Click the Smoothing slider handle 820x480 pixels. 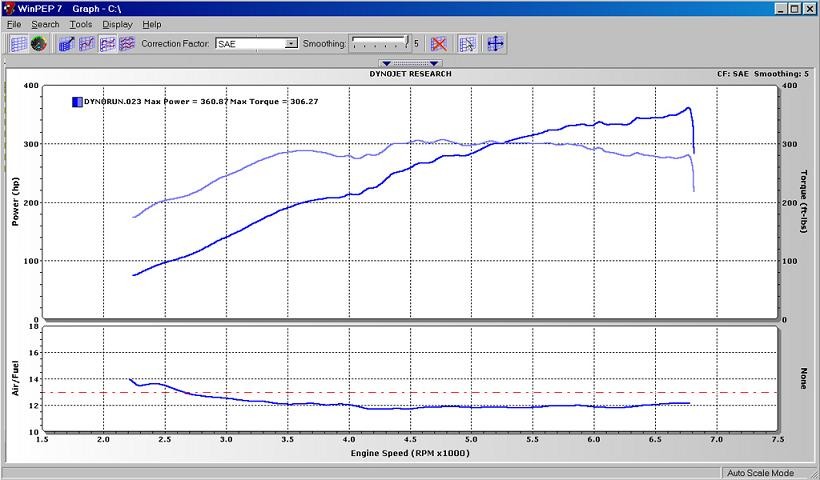[x=407, y=41]
